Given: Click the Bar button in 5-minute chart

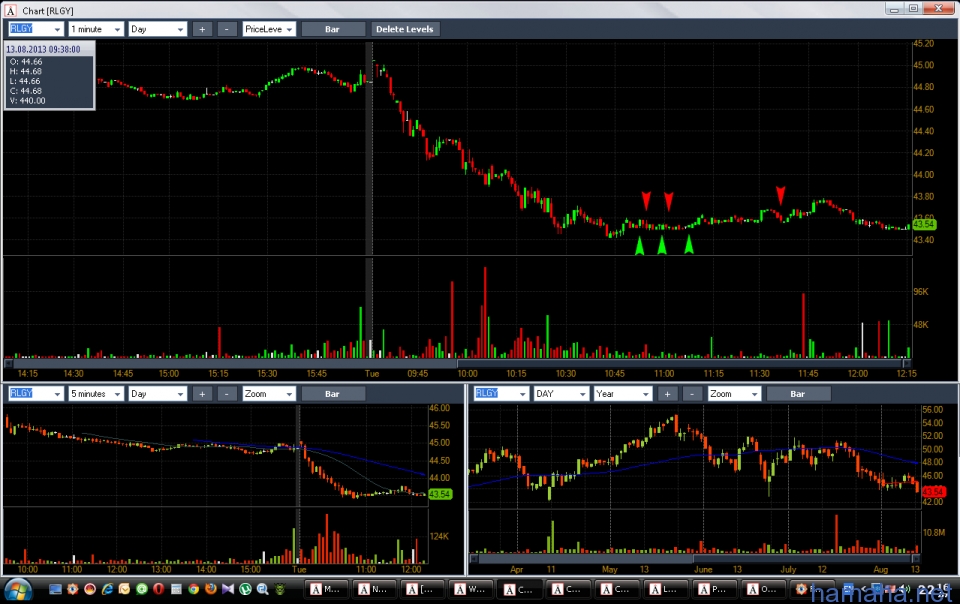Looking at the screenshot, I should click(332, 394).
